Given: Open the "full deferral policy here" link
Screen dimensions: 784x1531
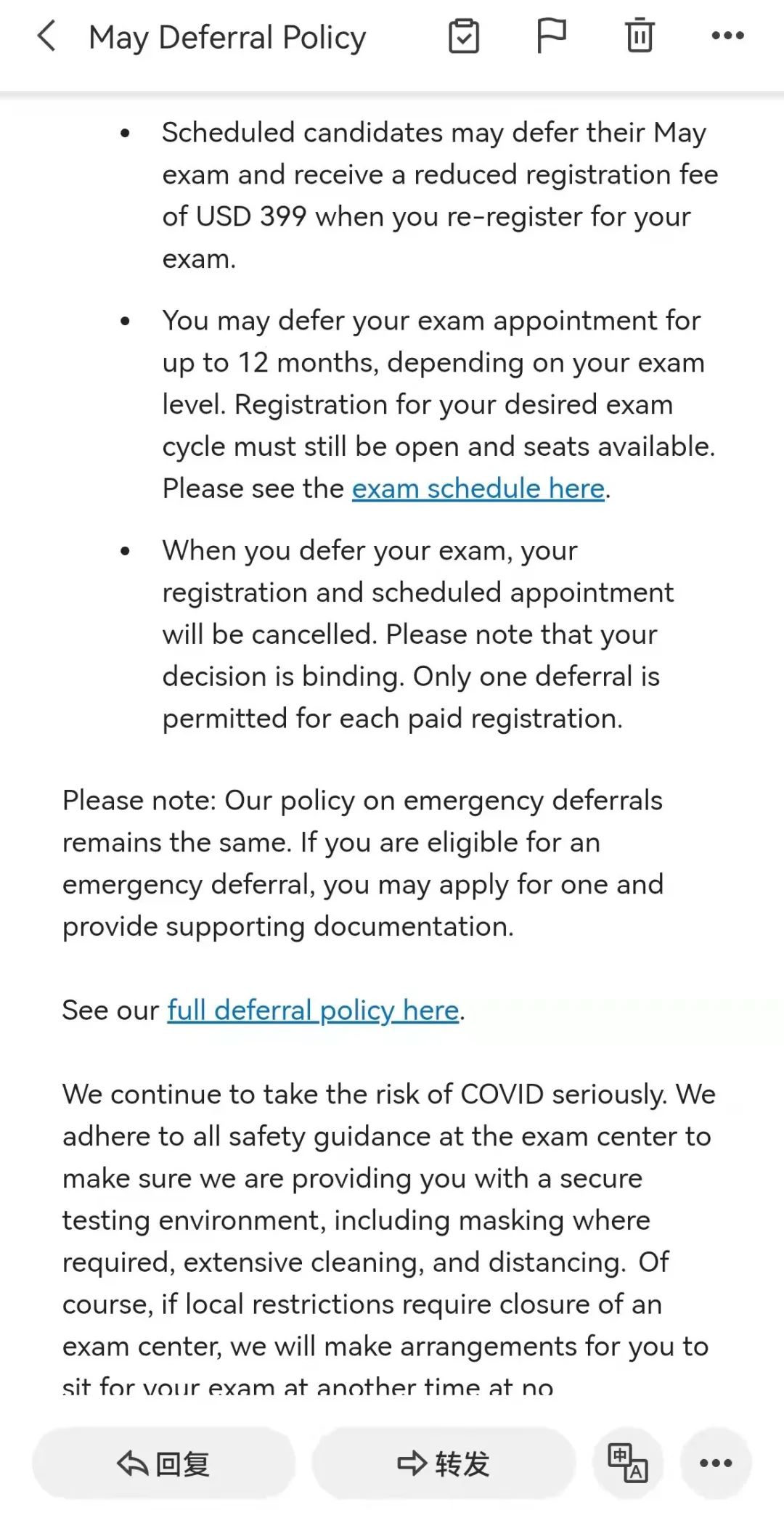Looking at the screenshot, I should [313, 1011].
